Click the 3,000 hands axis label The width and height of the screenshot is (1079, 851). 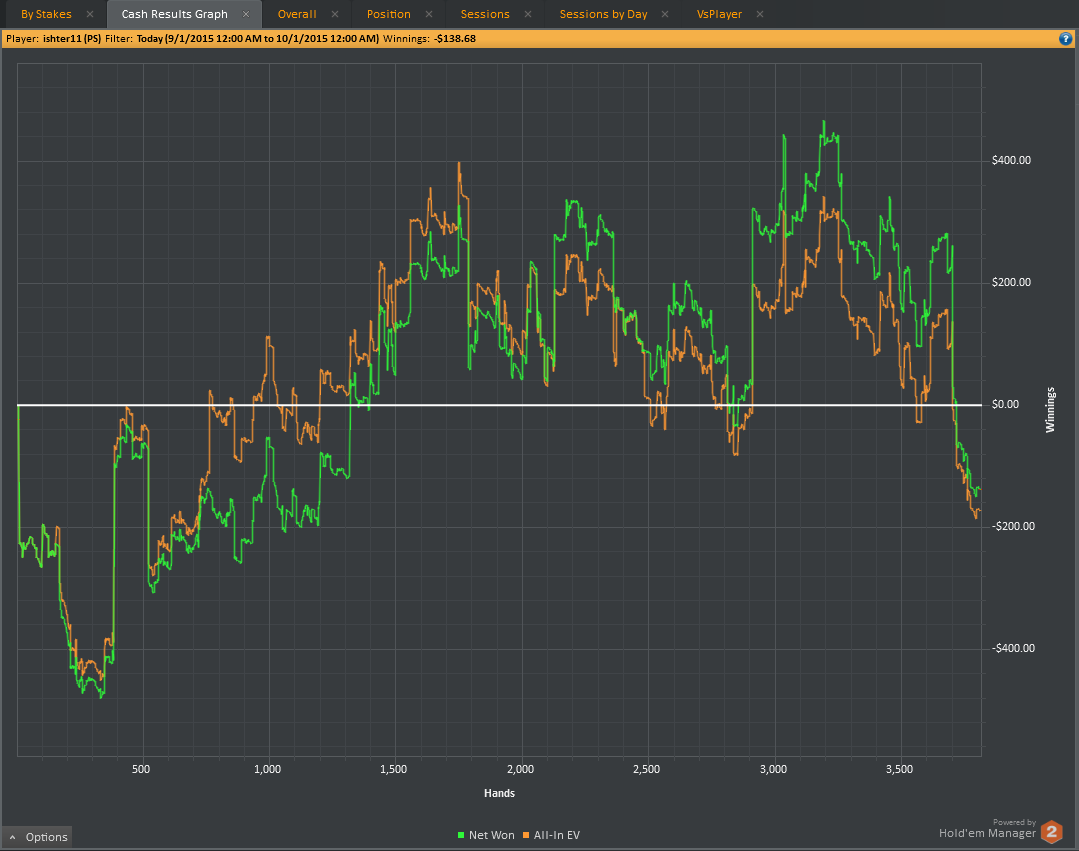click(x=773, y=769)
